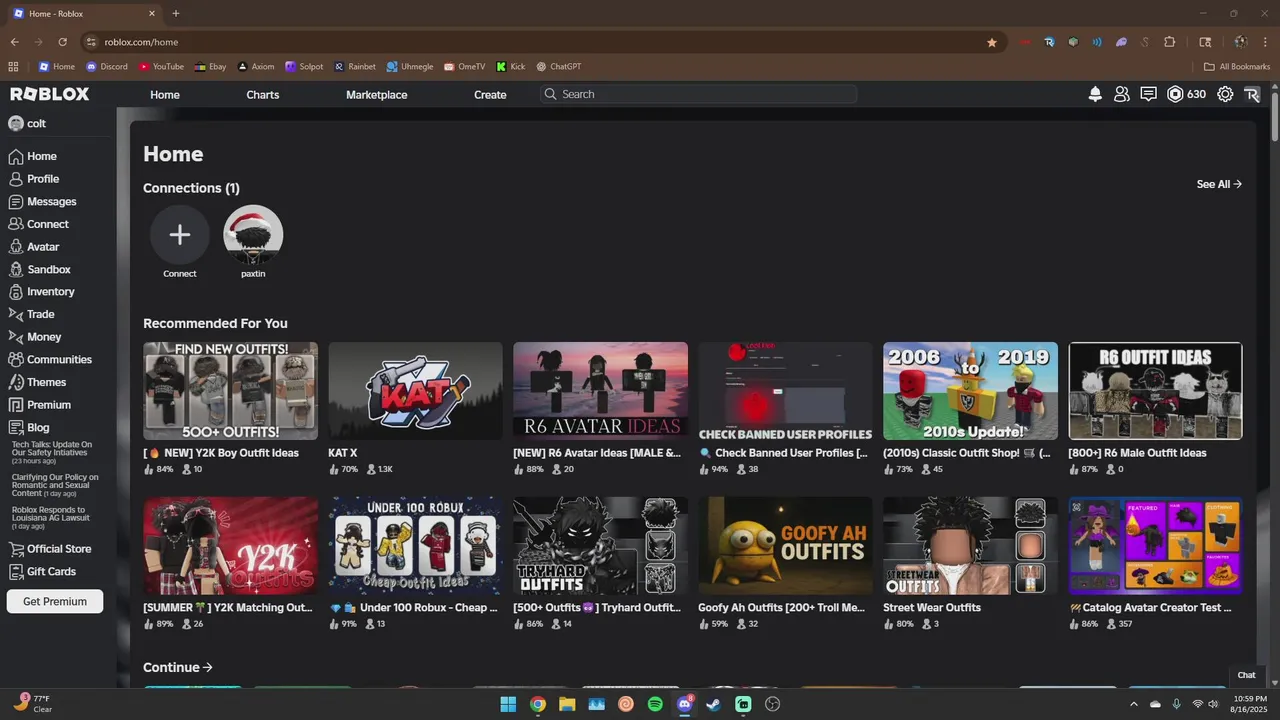Open paxtin's connection avatar
1280x720 pixels.
click(253, 235)
